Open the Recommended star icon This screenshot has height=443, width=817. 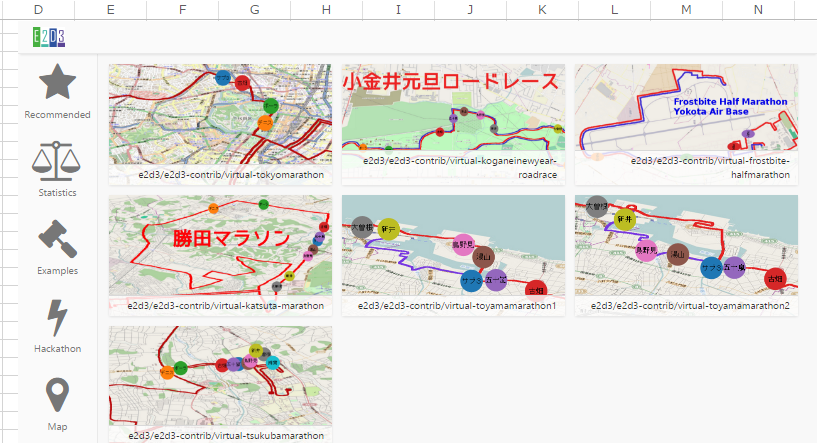[57, 82]
